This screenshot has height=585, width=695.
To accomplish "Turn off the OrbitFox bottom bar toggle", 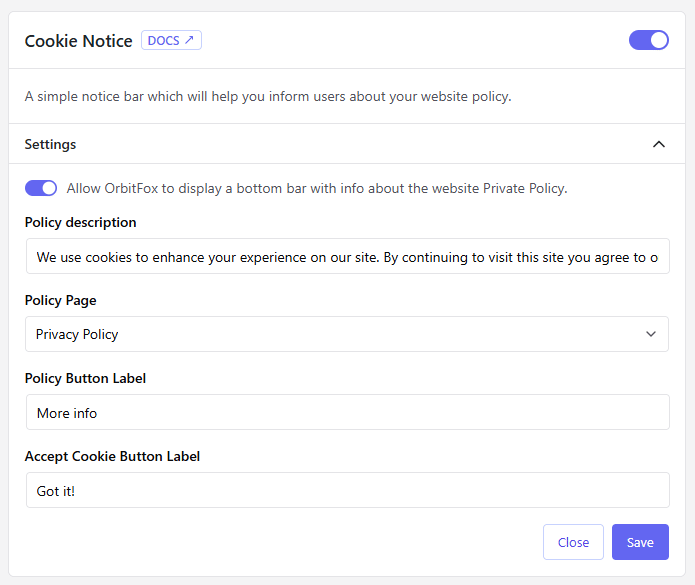I will click(x=41, y=188).
